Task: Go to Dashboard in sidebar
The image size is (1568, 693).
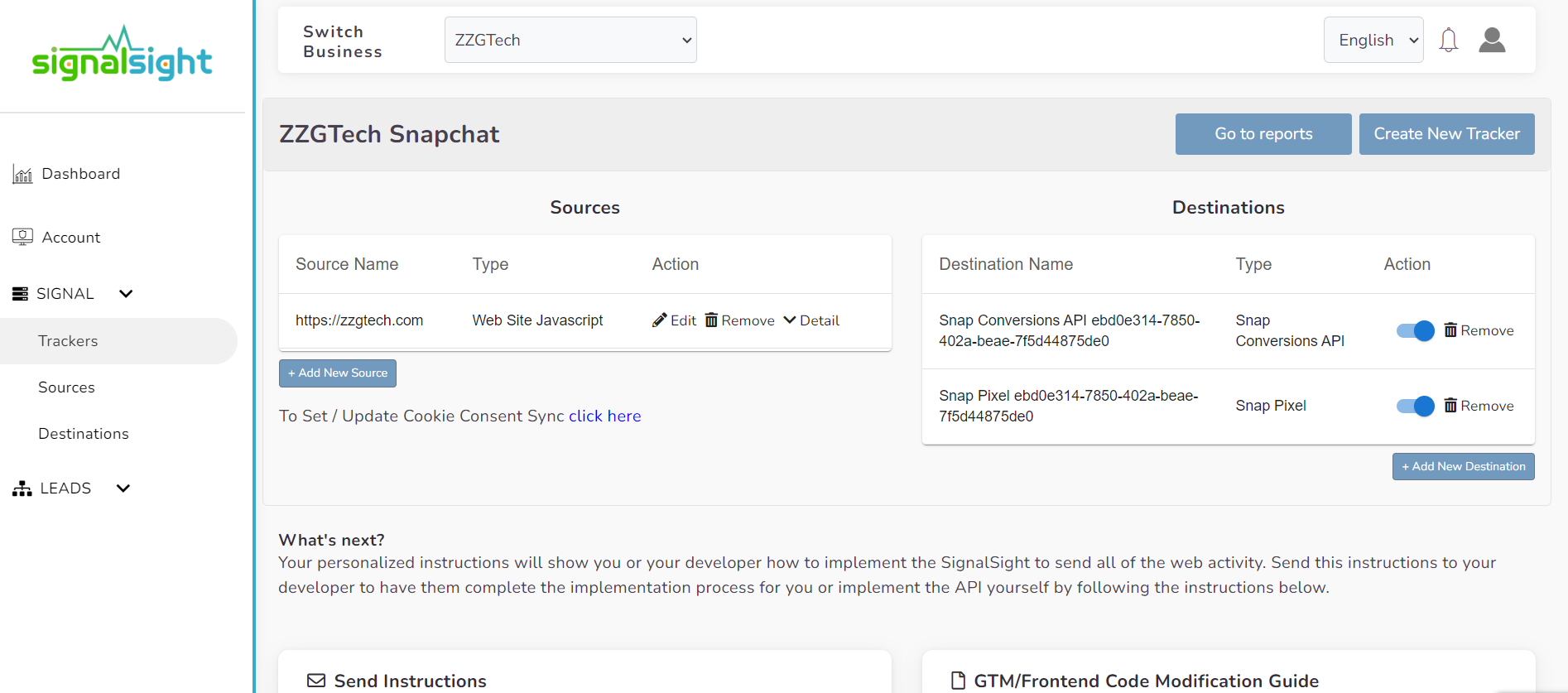Action: click(x=81, y=174)
